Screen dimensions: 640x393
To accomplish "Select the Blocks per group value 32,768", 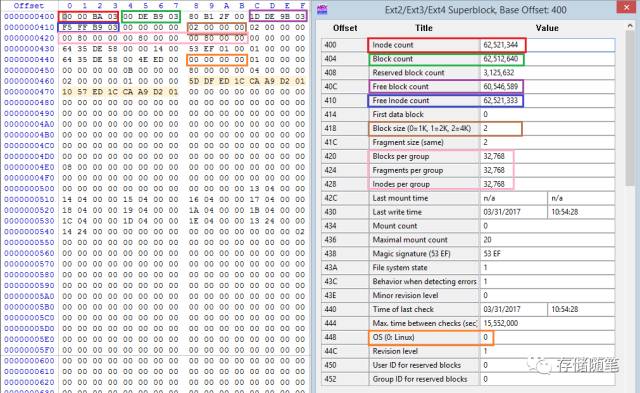I will [494, 156].
